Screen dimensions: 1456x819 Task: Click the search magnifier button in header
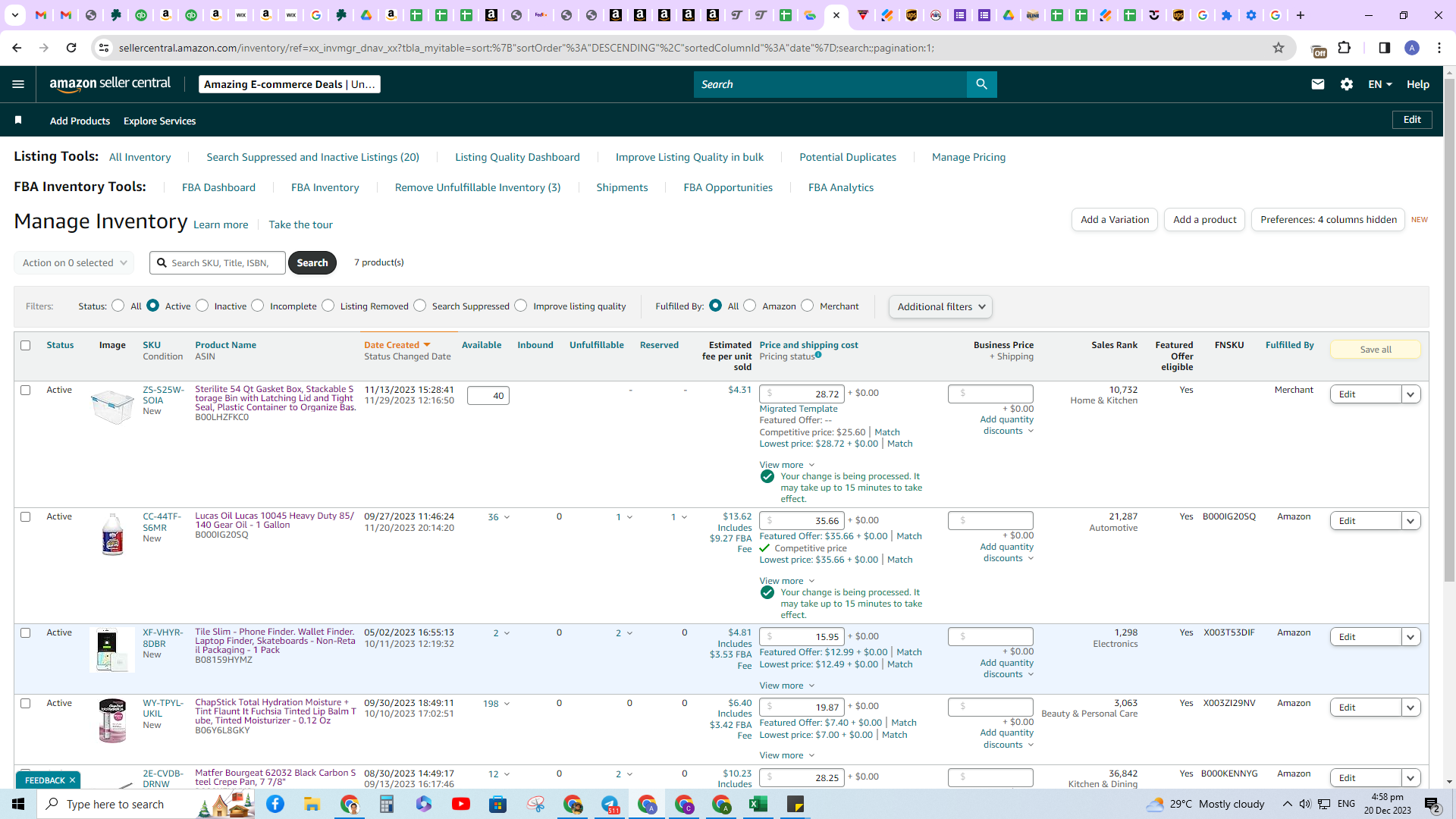click(981, 84)
